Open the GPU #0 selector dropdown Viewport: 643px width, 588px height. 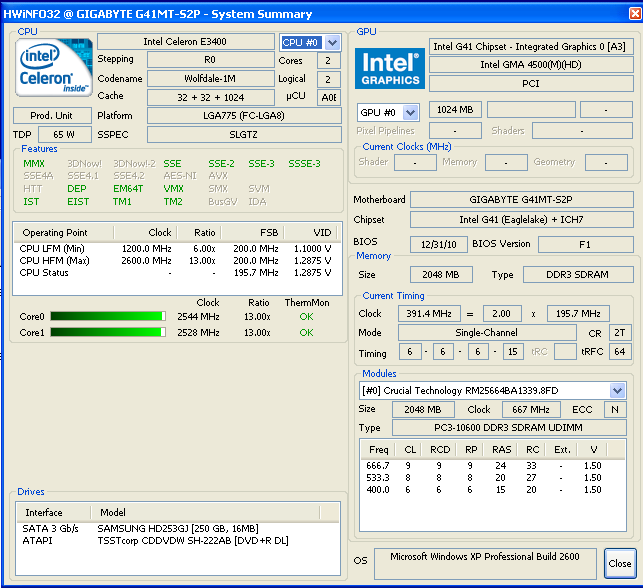point(410,112)
